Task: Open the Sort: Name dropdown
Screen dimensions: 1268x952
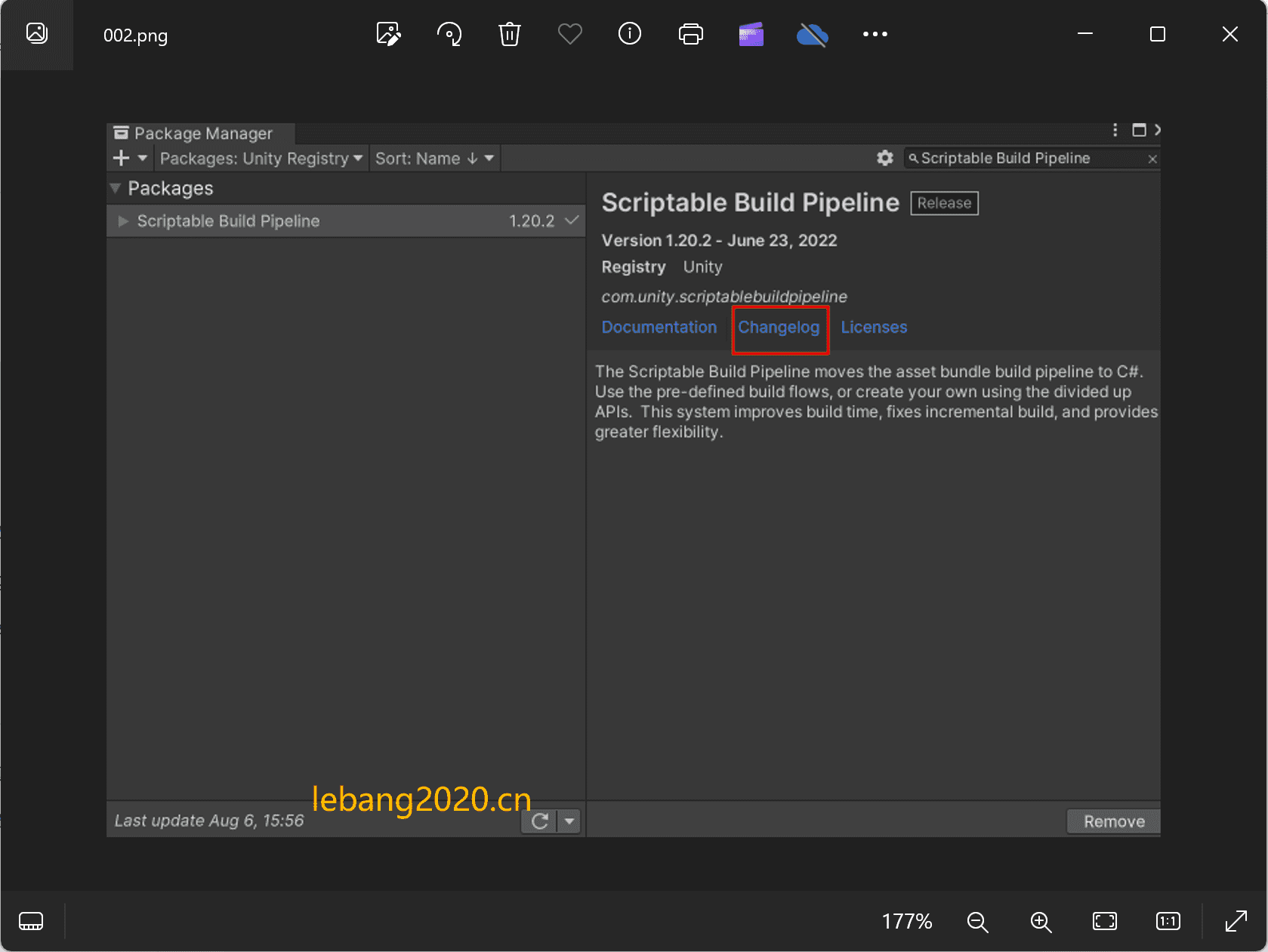Action: click(x=434, y=159)
